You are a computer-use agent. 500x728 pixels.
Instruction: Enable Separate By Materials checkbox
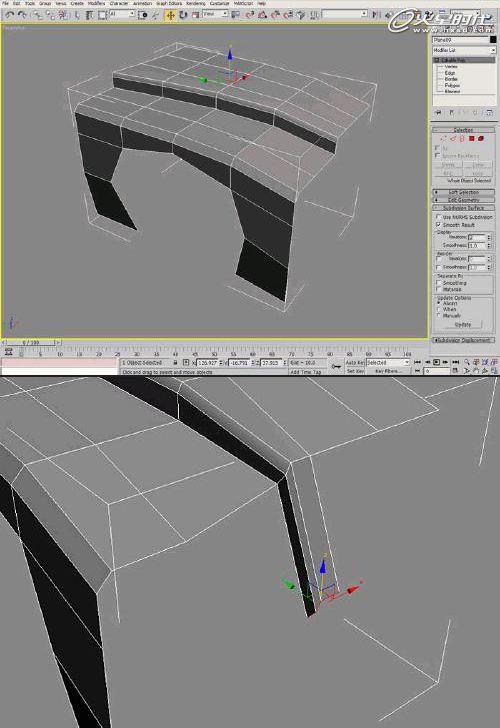(x=439, y=289)
